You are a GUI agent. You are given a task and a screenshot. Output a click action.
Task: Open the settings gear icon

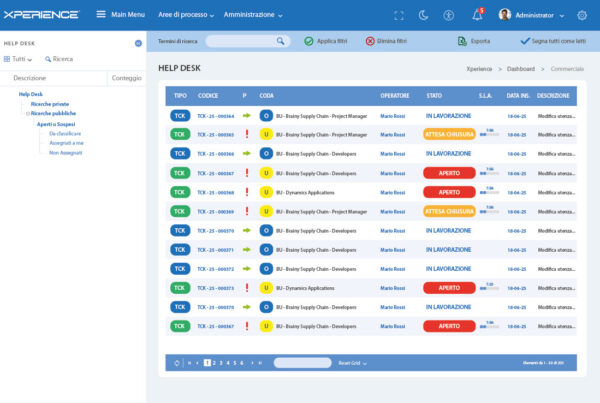click(x=583, y=15)
